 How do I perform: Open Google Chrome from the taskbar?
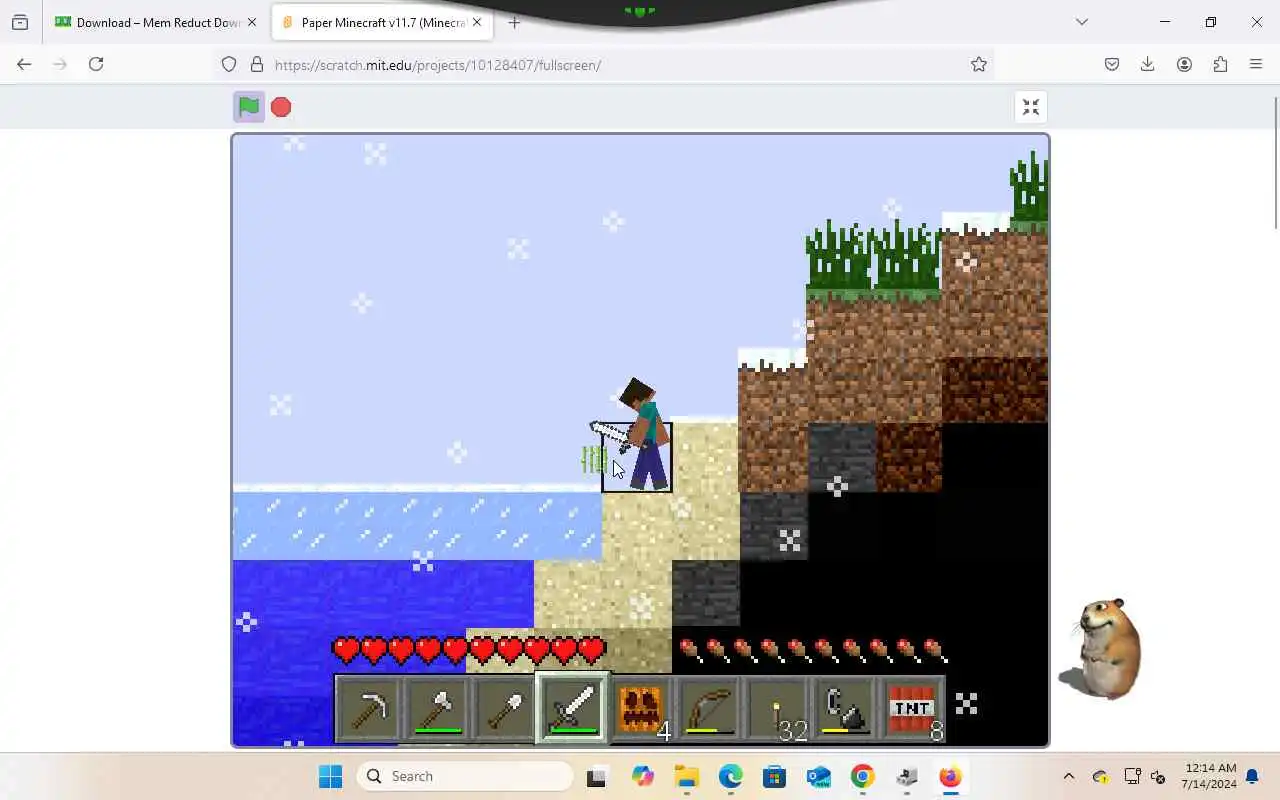point(863,776)
